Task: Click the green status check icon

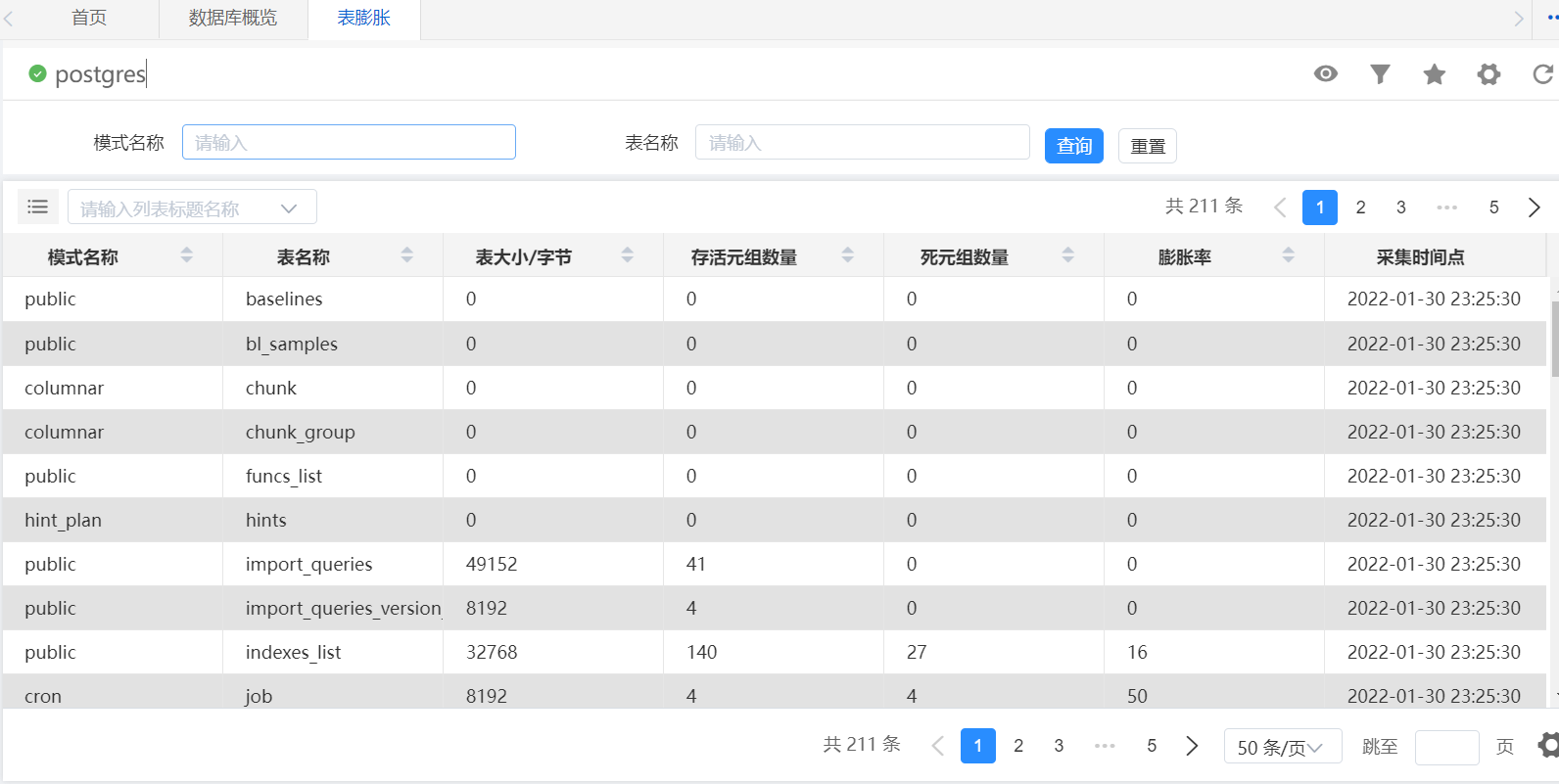Action: coord(37,73)
